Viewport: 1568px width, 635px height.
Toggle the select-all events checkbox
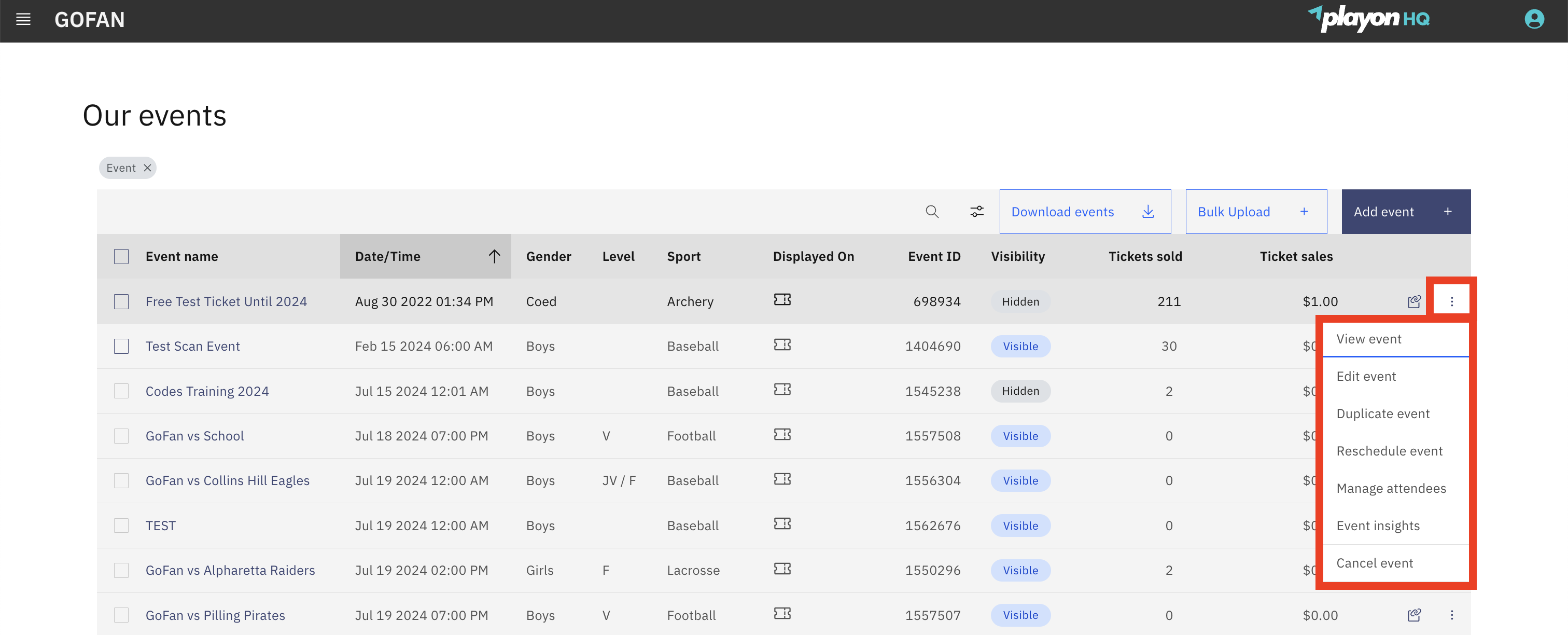121,256
